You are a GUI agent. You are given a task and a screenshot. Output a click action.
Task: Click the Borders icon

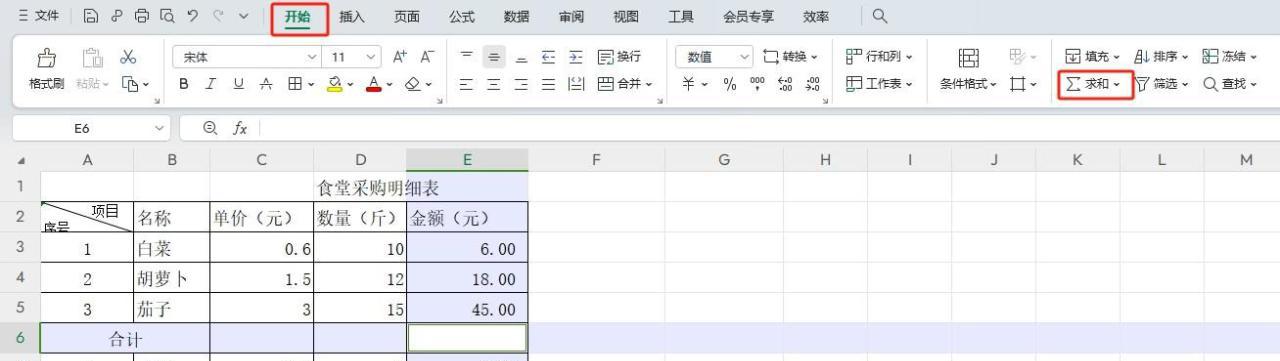pyautogui.click(x=295, y=85)
